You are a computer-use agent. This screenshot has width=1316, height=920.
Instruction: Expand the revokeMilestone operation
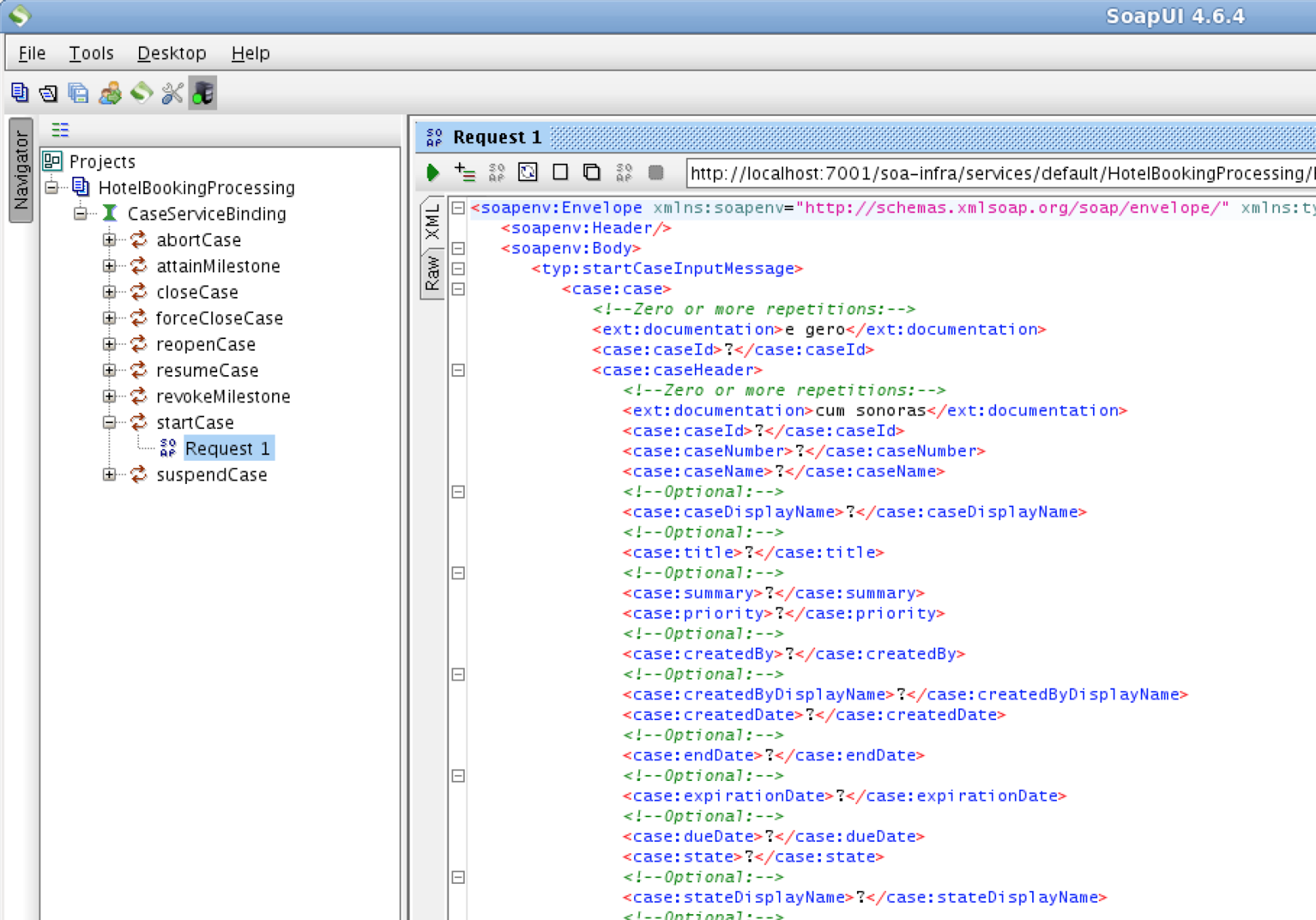click(x=109, y=397)
